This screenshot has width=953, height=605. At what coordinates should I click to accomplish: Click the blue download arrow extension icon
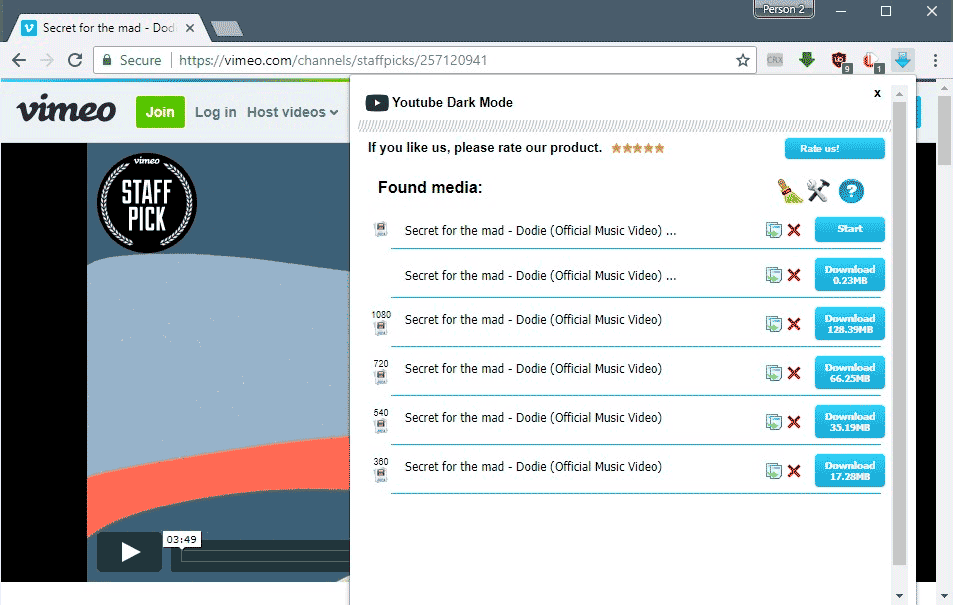point(903,61)
